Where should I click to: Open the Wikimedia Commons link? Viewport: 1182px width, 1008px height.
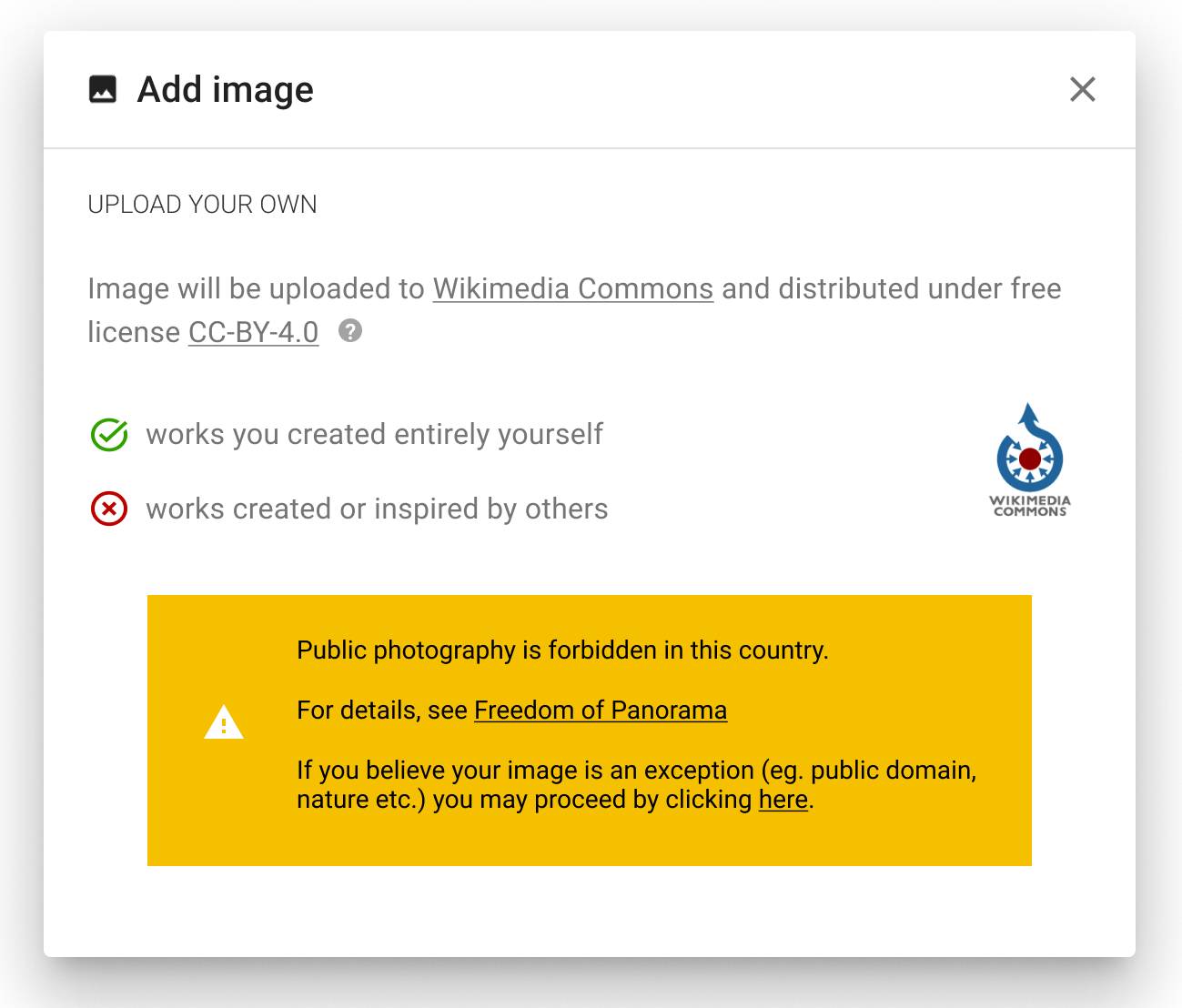[572, 288]
